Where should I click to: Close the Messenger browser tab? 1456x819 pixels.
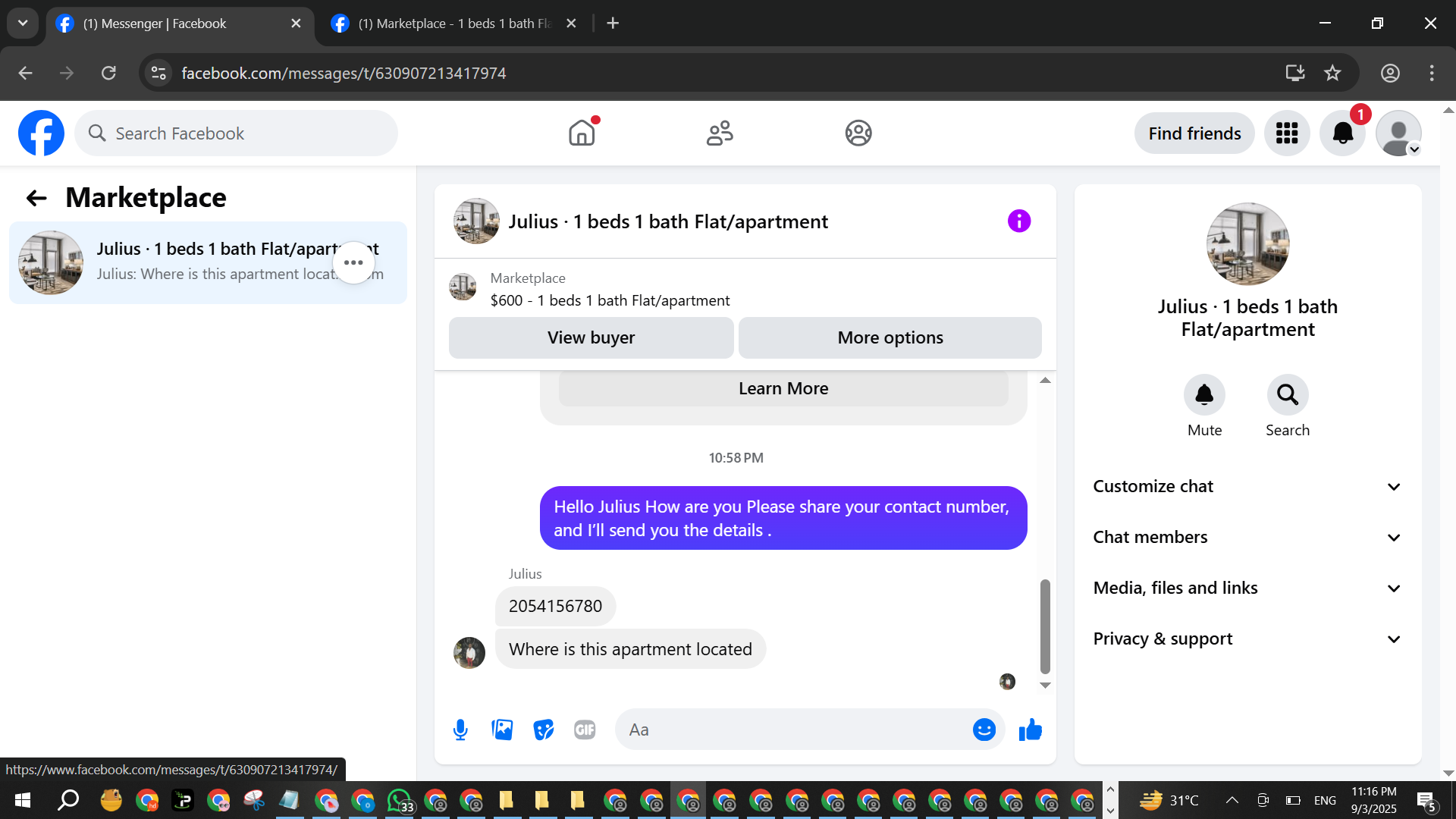tap(296, 24)
